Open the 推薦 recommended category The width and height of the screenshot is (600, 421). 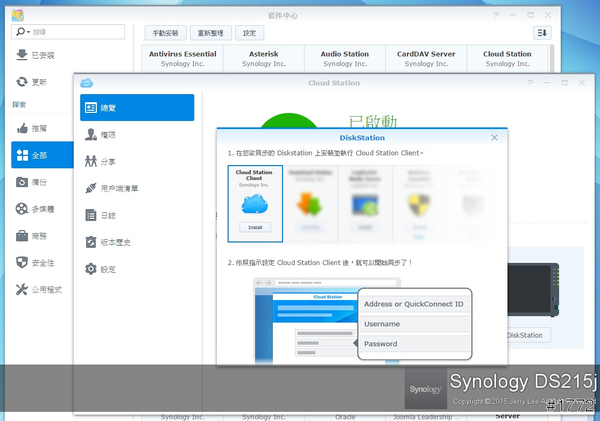point(36,128)
